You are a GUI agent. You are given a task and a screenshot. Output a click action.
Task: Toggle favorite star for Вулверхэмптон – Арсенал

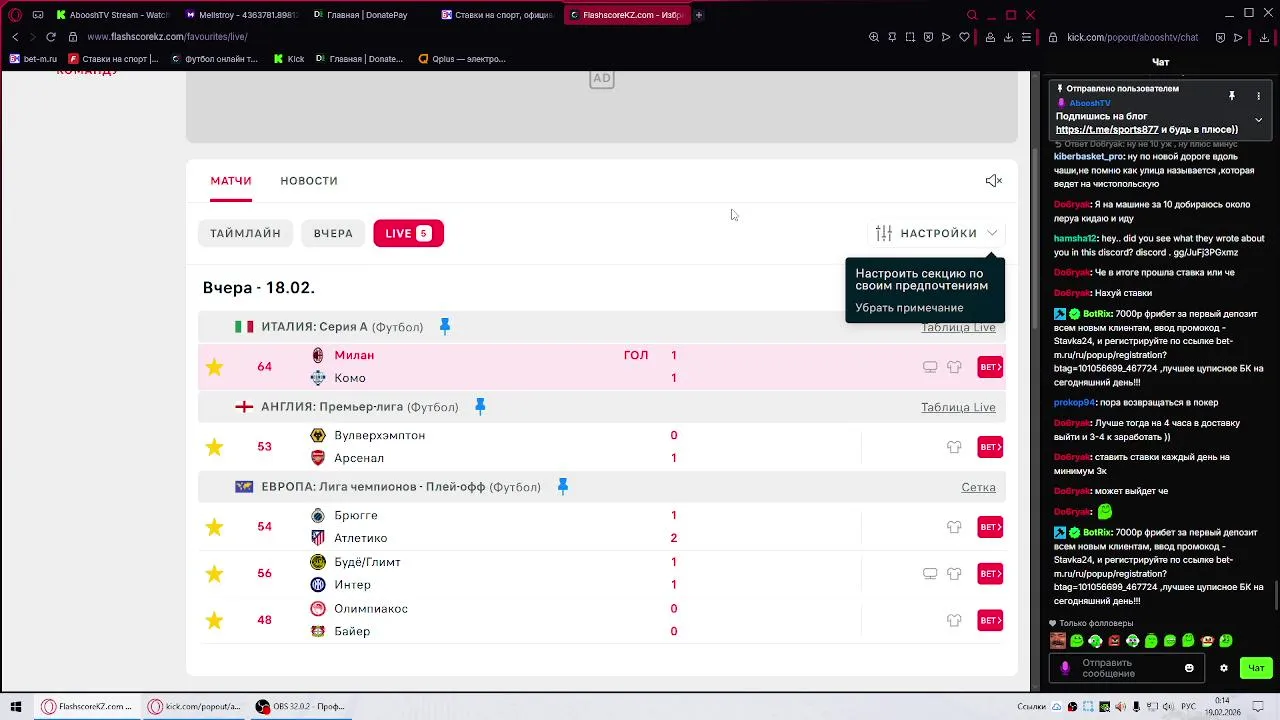pos(214,447)
